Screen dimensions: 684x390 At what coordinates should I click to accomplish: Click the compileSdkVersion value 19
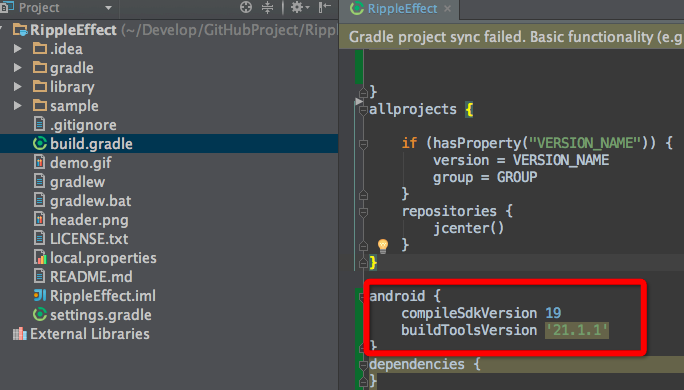coord(553,313)
